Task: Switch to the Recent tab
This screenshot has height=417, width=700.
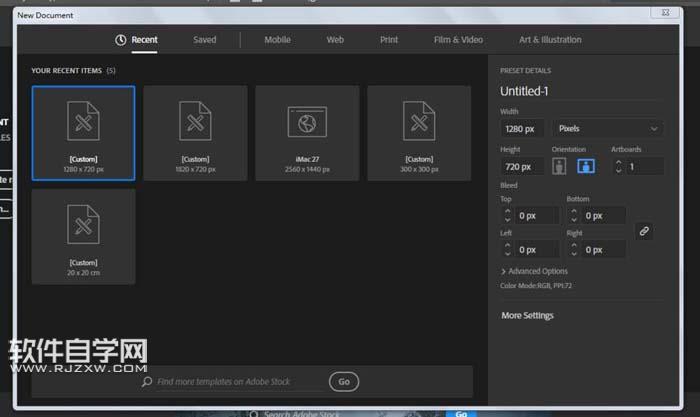Action: (144, 40)
